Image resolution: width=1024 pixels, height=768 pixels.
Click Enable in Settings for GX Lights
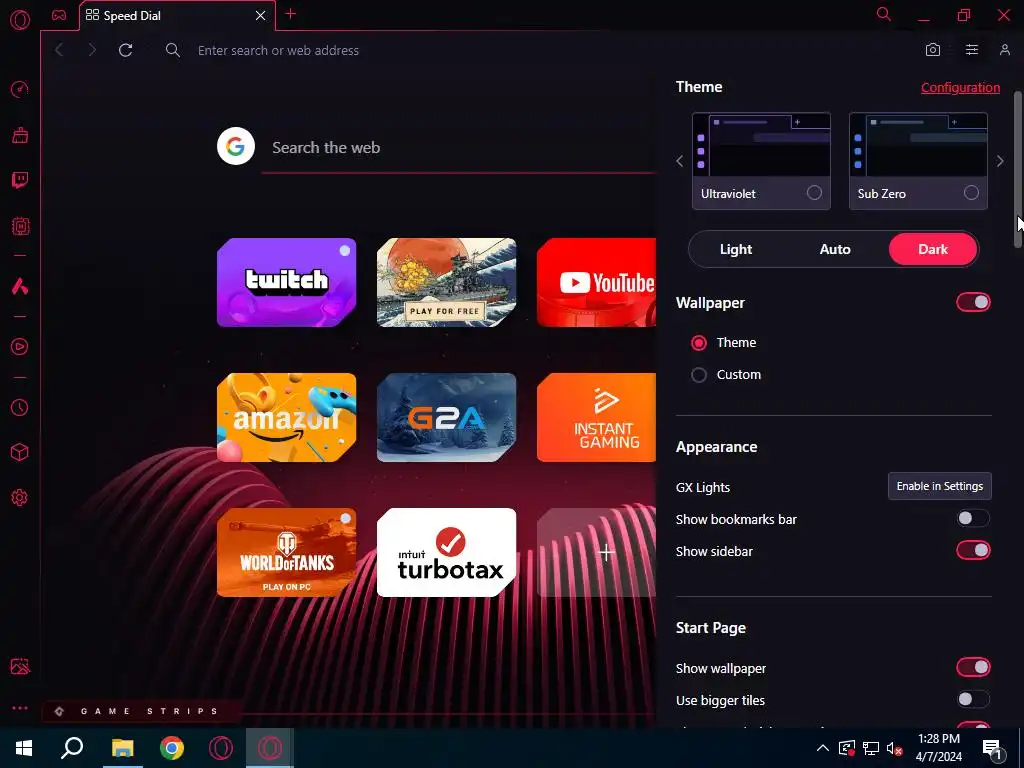coord(940,486)
